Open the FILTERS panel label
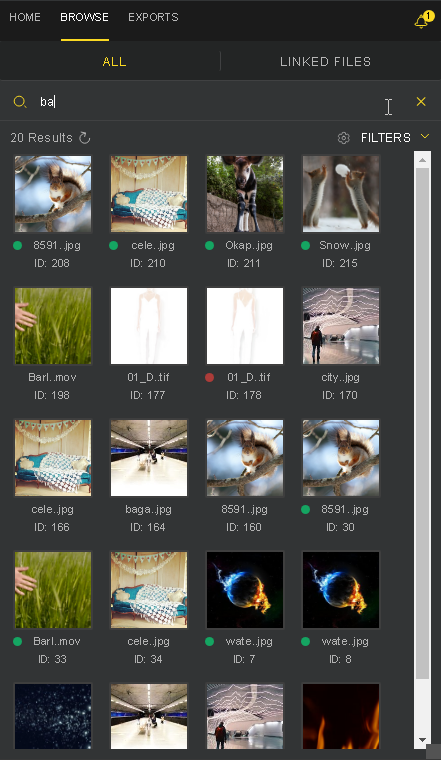This screenshot has width=441, height=760. 386,138
